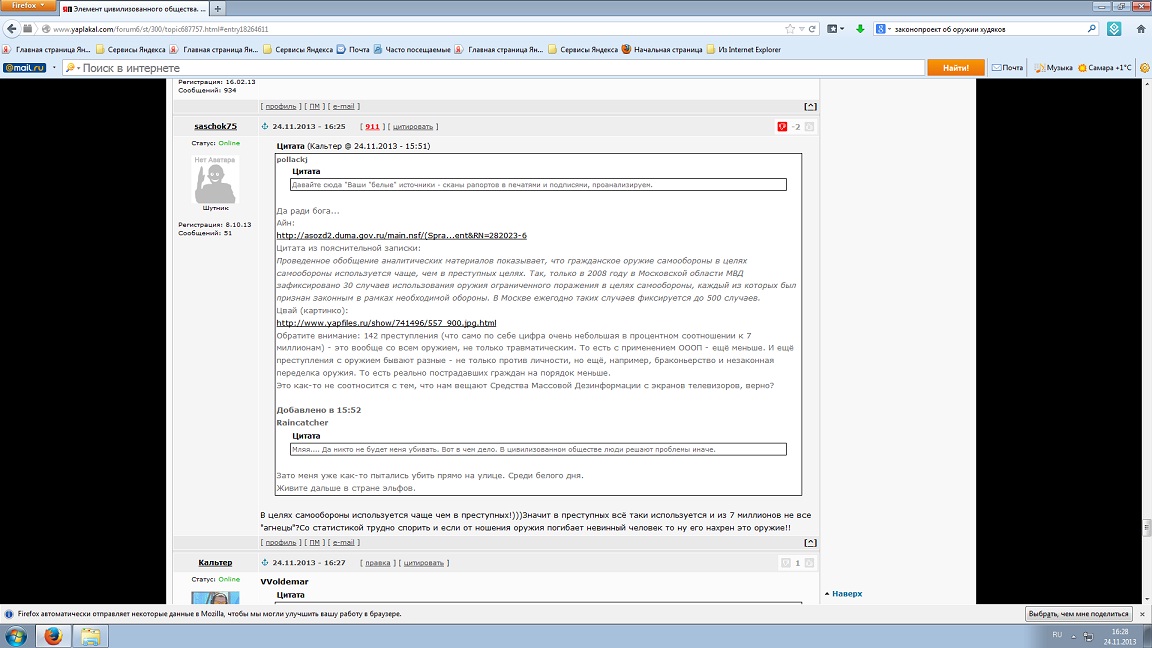Open Firefox from Windows taskbar
The width and height of the screenshot is (1152, 648).
[53, 636]
